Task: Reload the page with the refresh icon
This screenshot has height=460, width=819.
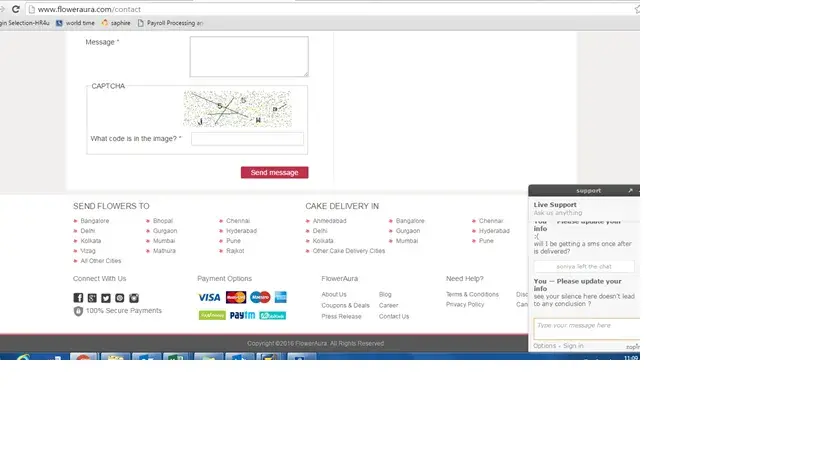Action: 16,9
